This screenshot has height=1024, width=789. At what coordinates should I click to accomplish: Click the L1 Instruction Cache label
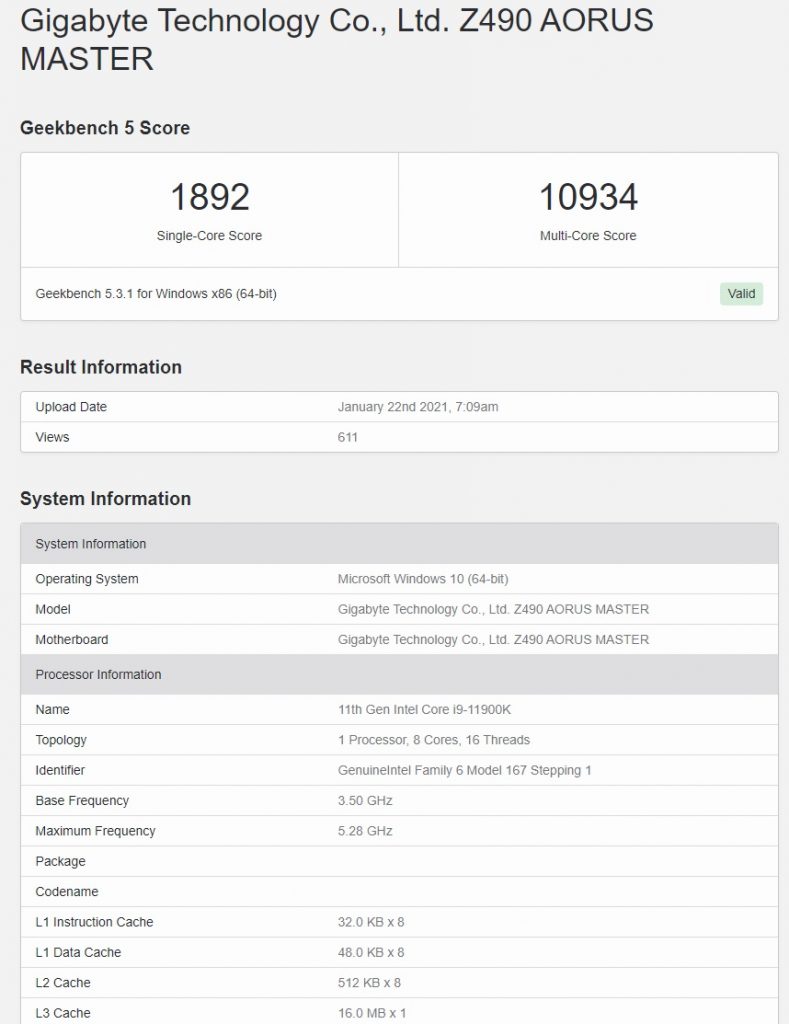pyautogui.click(x=94, y=922)
